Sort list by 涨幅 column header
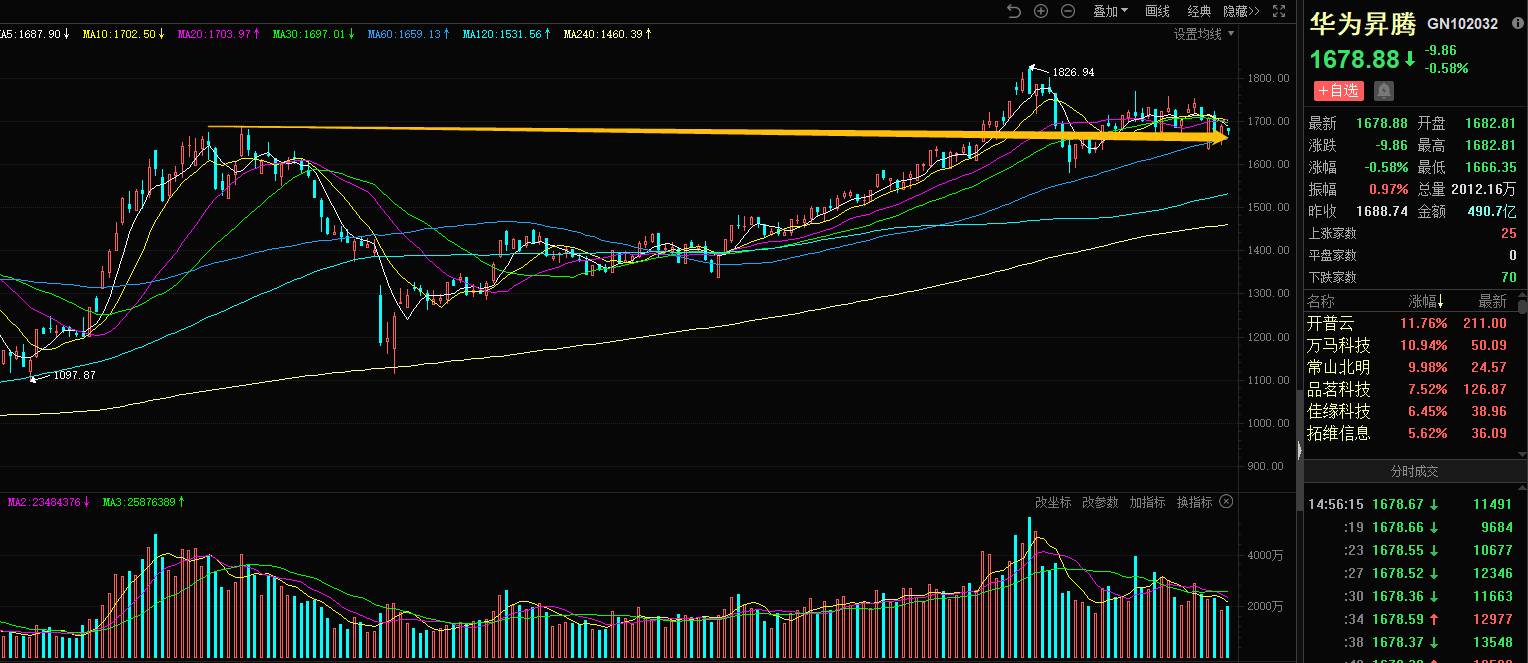This screenshot has height=663, width=1528. (1427, 301)
